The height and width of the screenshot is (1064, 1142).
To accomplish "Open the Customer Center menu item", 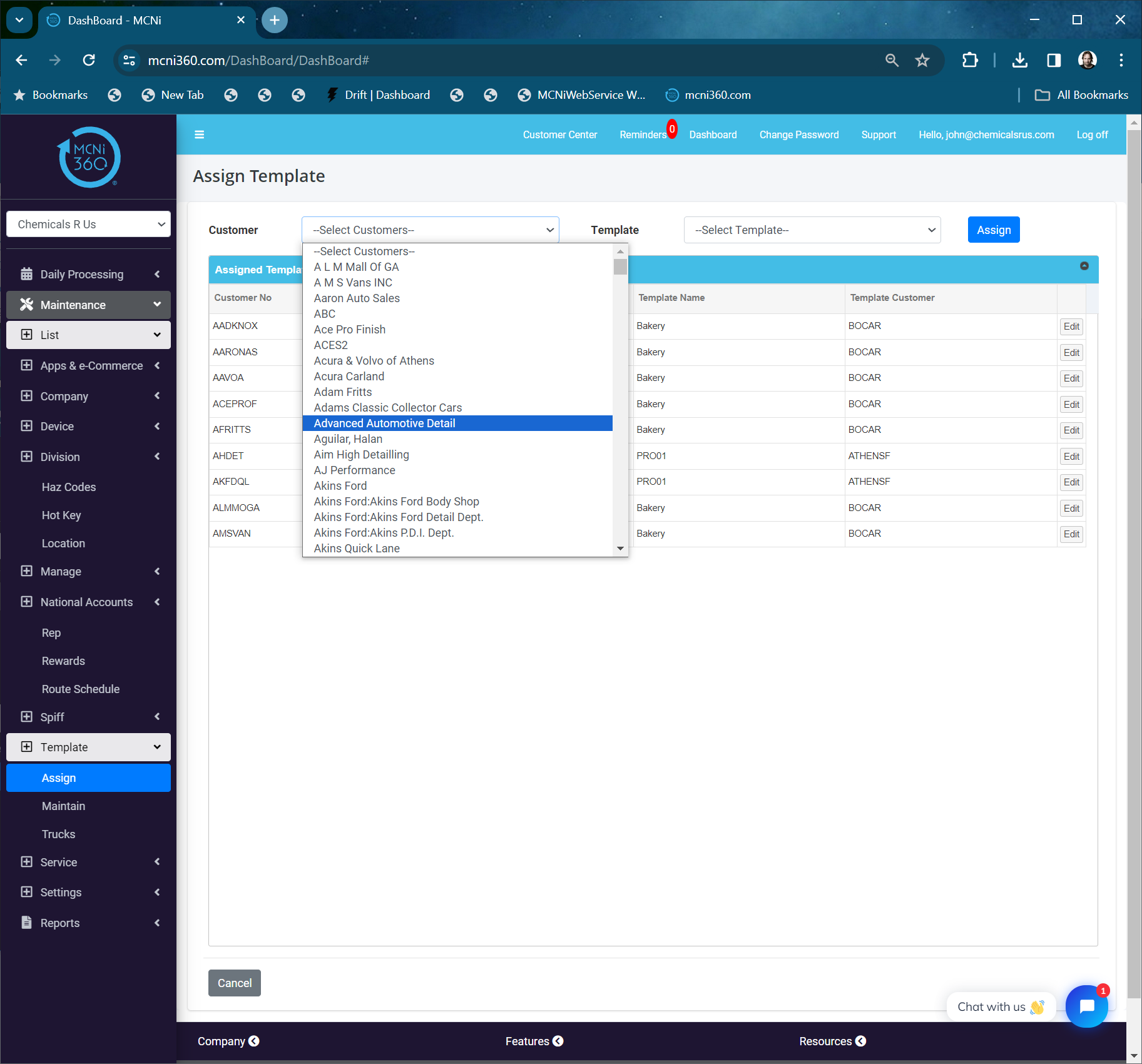I will point(560,134).
